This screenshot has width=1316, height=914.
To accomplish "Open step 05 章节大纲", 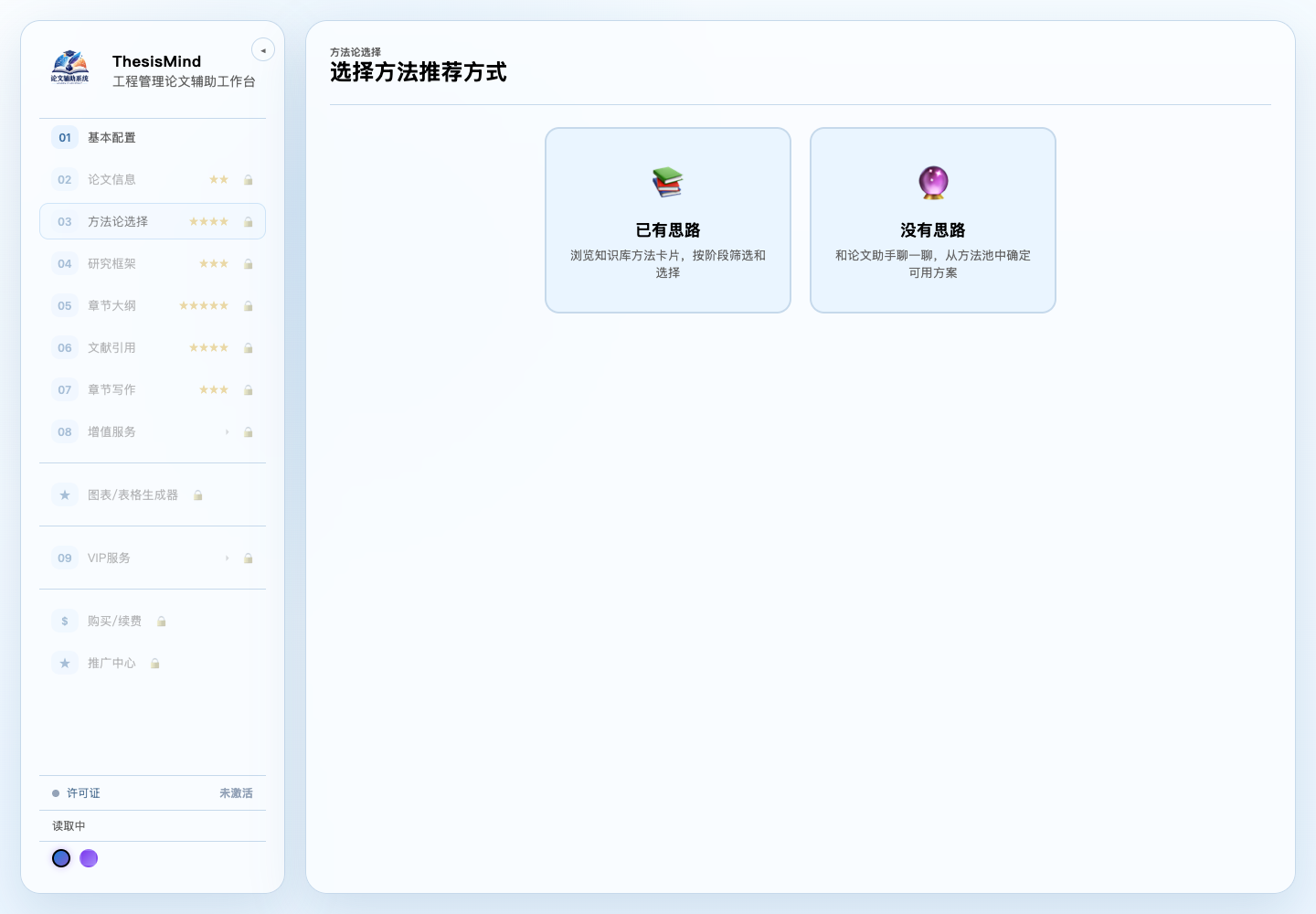I will click(153, 305).
